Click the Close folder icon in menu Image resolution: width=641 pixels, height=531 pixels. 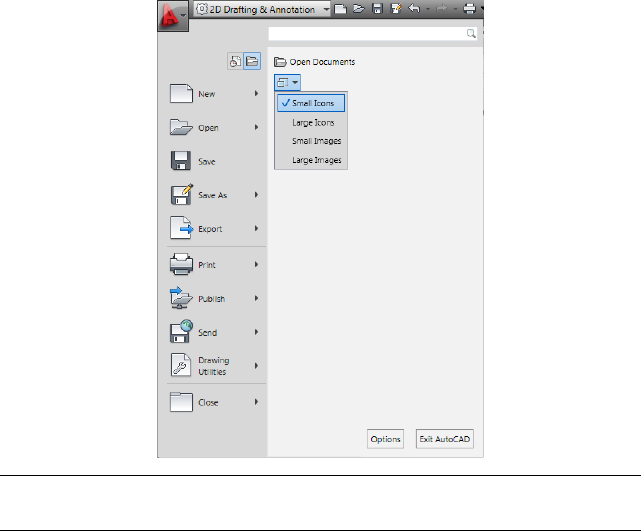click(x=181, y=402)
